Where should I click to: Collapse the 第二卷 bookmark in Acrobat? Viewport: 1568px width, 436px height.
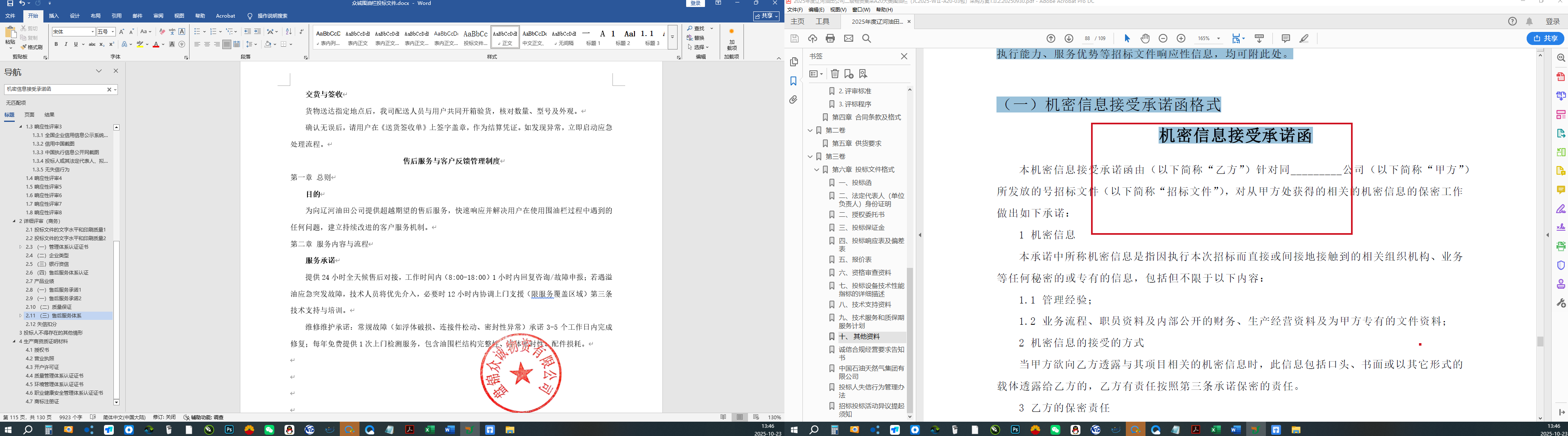[x=810, y=130]
